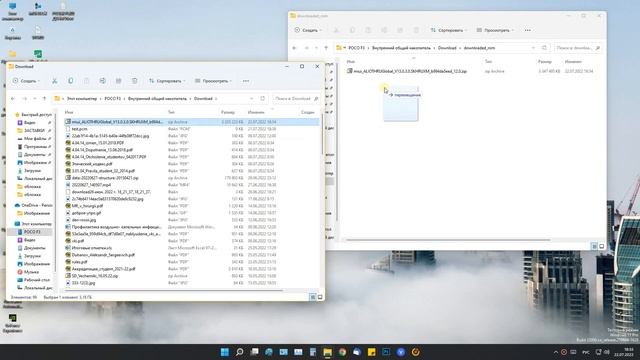Screen dimensions: 640x360
Task: Switch Download window to large icons view
Action: pyautogui.click(x=320, y=297)
